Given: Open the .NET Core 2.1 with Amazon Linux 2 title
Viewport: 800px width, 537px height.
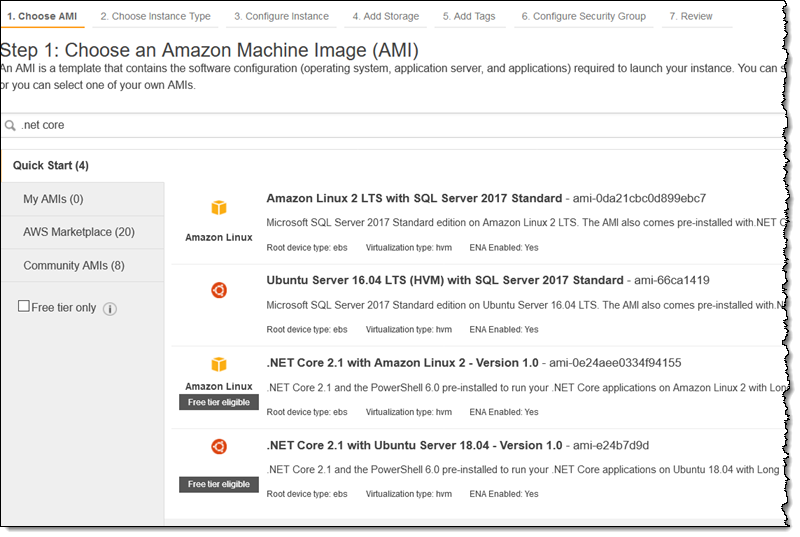Looking at the screenshot, I should coord(402,363).
